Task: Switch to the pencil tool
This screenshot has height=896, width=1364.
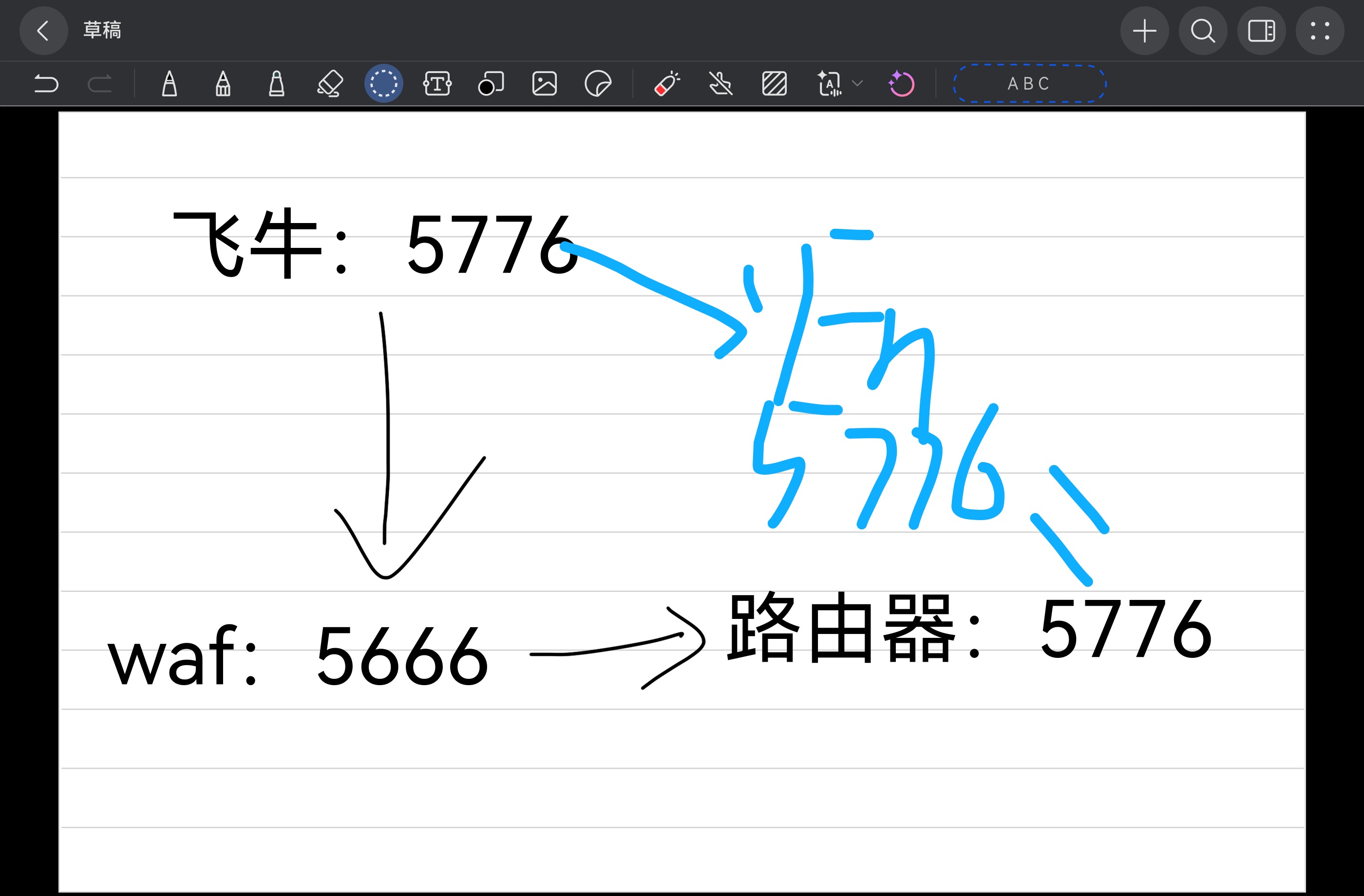Action: [222, 83]
